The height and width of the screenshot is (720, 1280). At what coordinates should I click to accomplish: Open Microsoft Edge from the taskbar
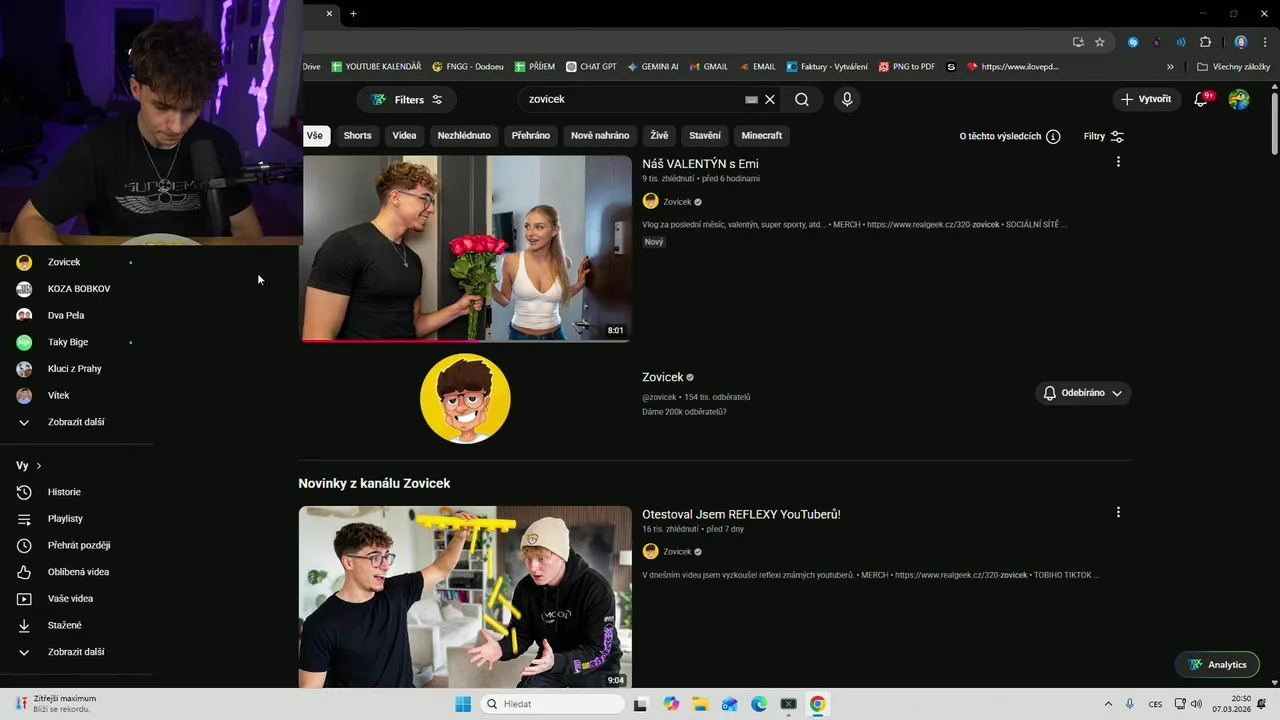click(759, 704)
